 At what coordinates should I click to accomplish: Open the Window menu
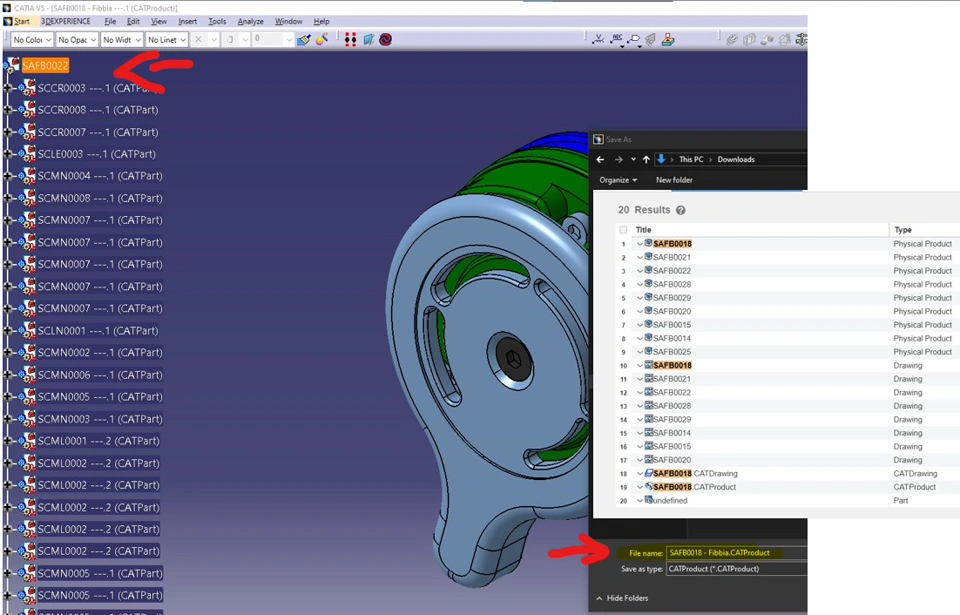(288, 21)
